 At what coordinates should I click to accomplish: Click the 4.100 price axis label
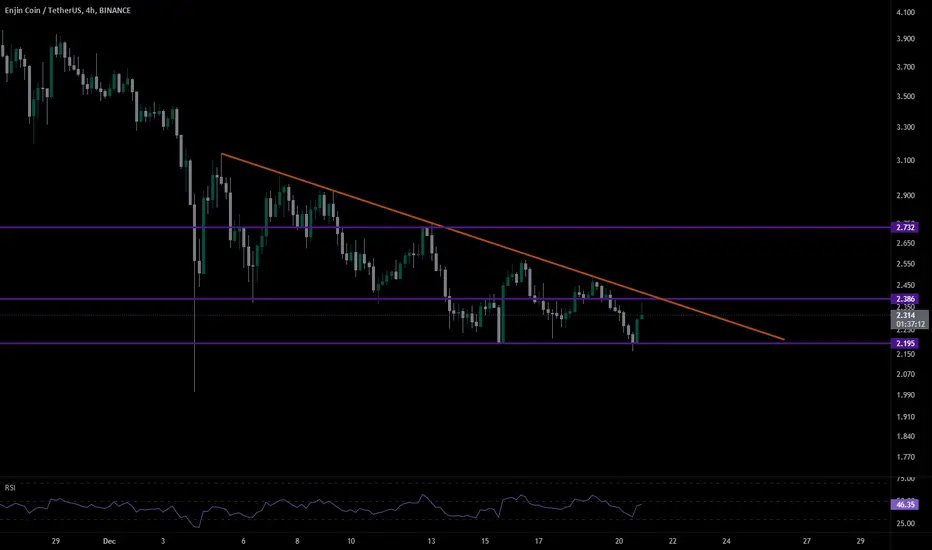905,12
